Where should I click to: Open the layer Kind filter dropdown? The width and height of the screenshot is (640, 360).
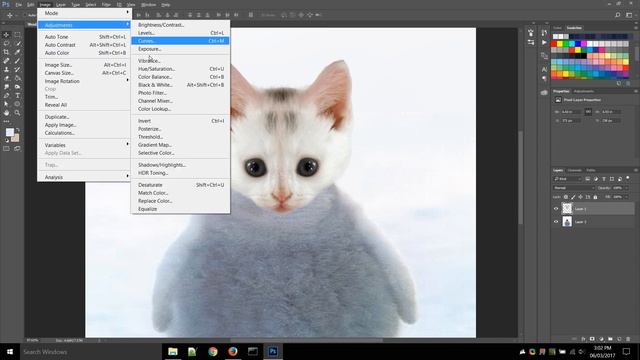(567, 179)
